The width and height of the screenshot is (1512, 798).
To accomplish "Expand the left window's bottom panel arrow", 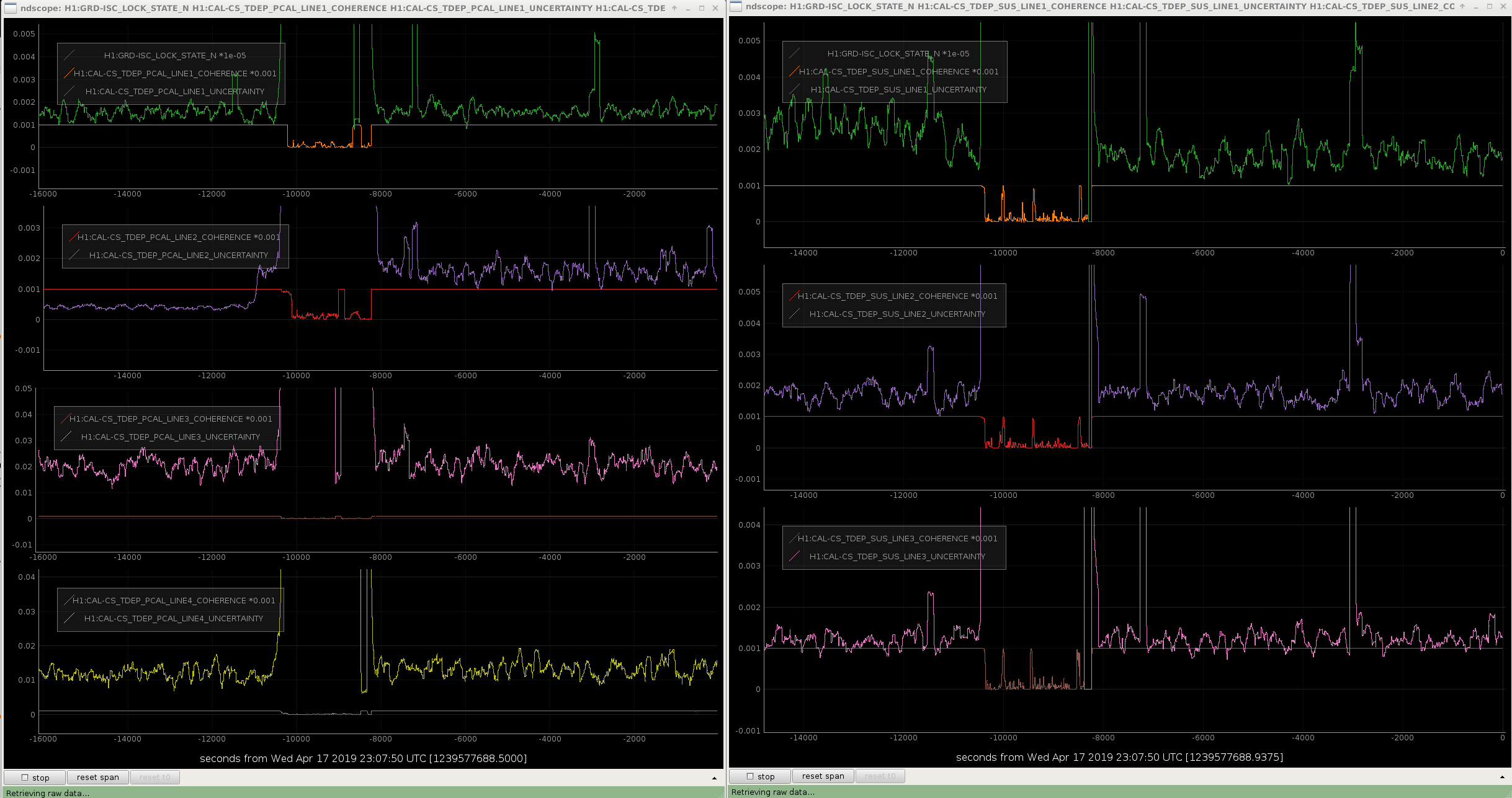I will click(x=714, y=778).
